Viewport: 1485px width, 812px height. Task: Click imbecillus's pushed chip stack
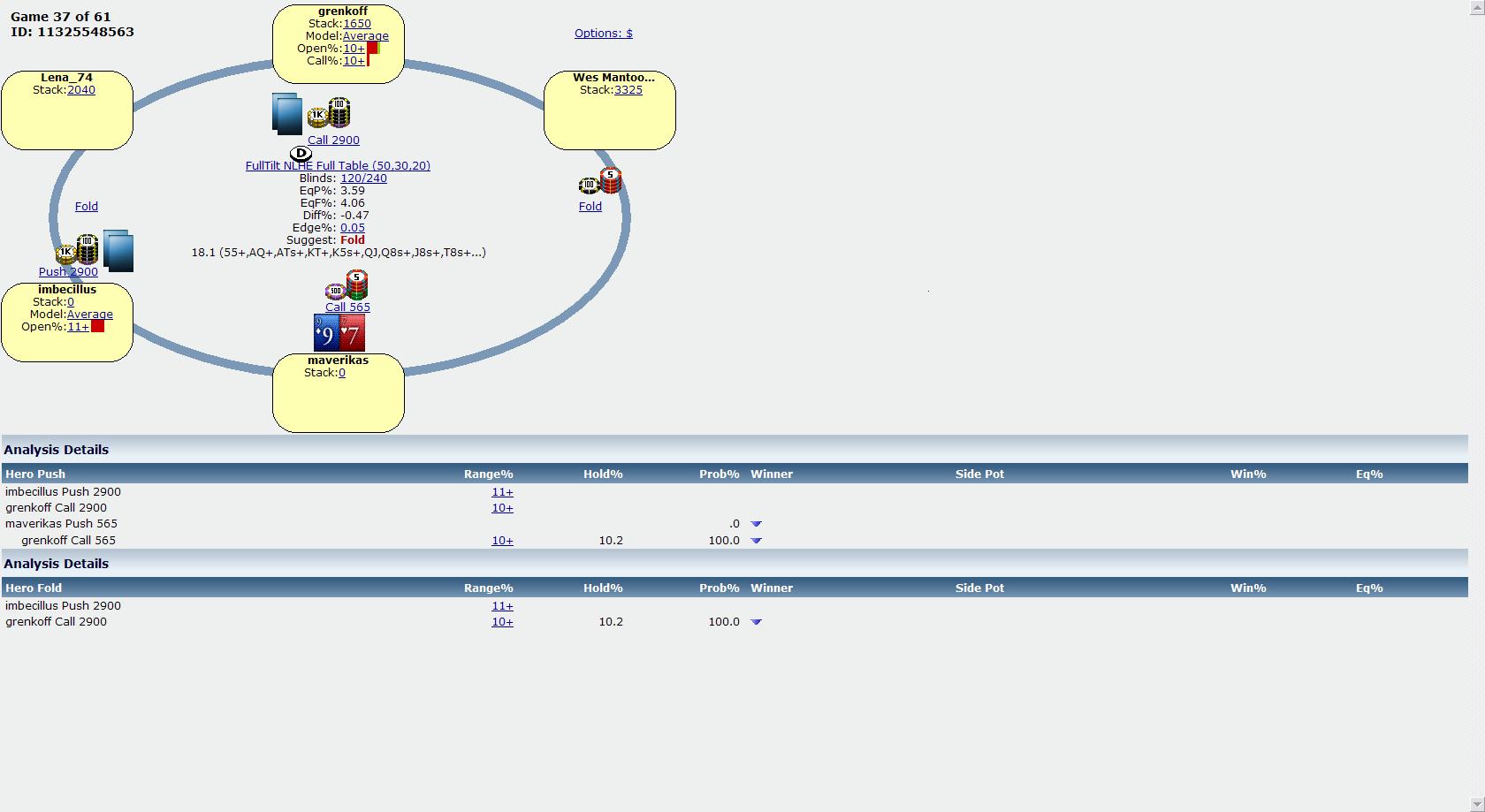pyautogui.click(x=78, y=251)
